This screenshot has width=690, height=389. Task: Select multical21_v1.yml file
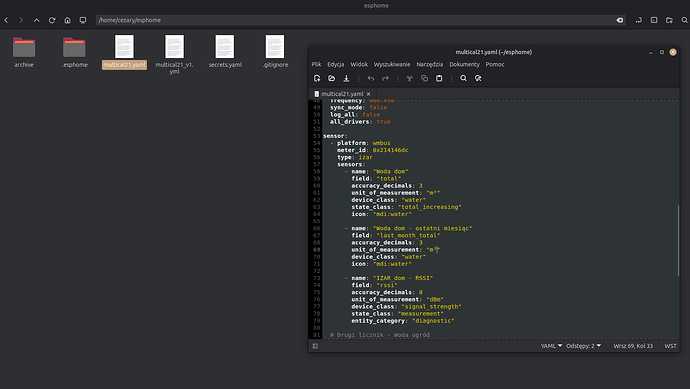[x=174, y=55]
